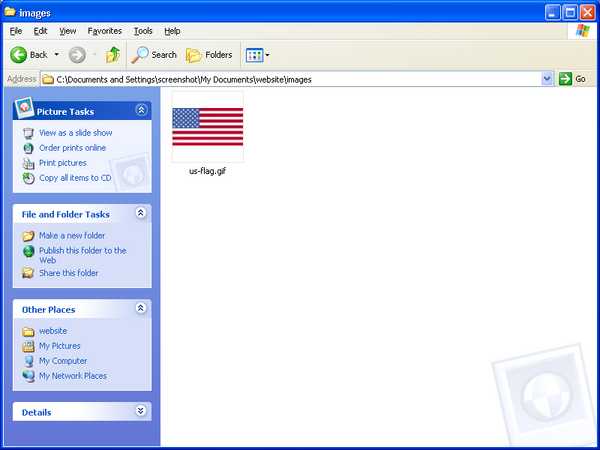Open the Views button menu

click(258, 55)
